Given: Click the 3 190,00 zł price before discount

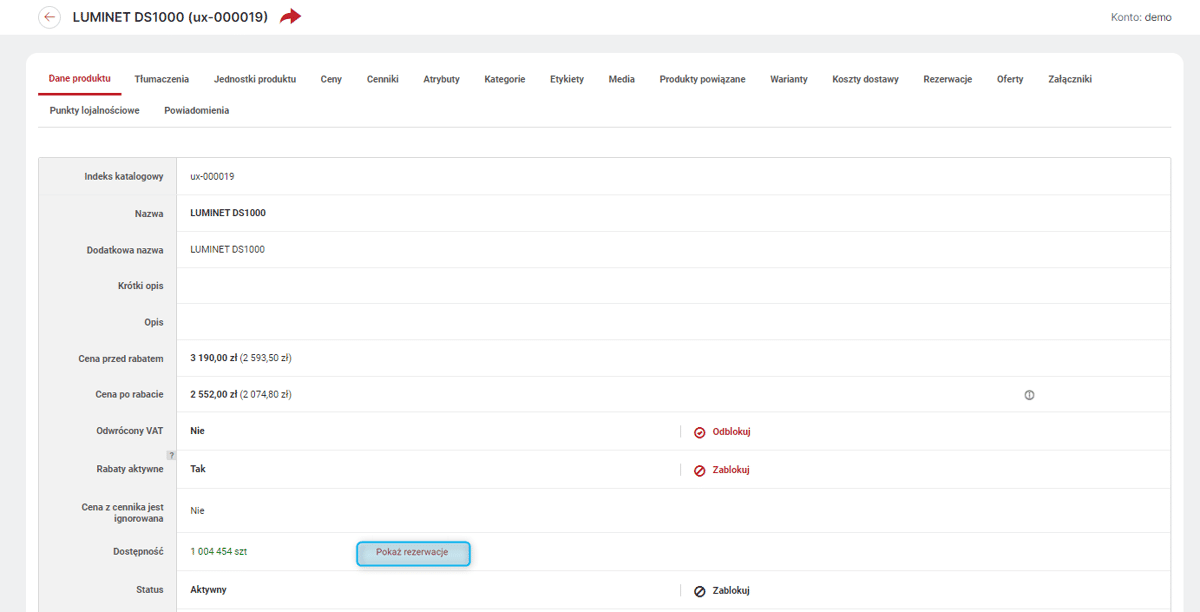Looking at the screenshot, I should click(x=213, y=358).
